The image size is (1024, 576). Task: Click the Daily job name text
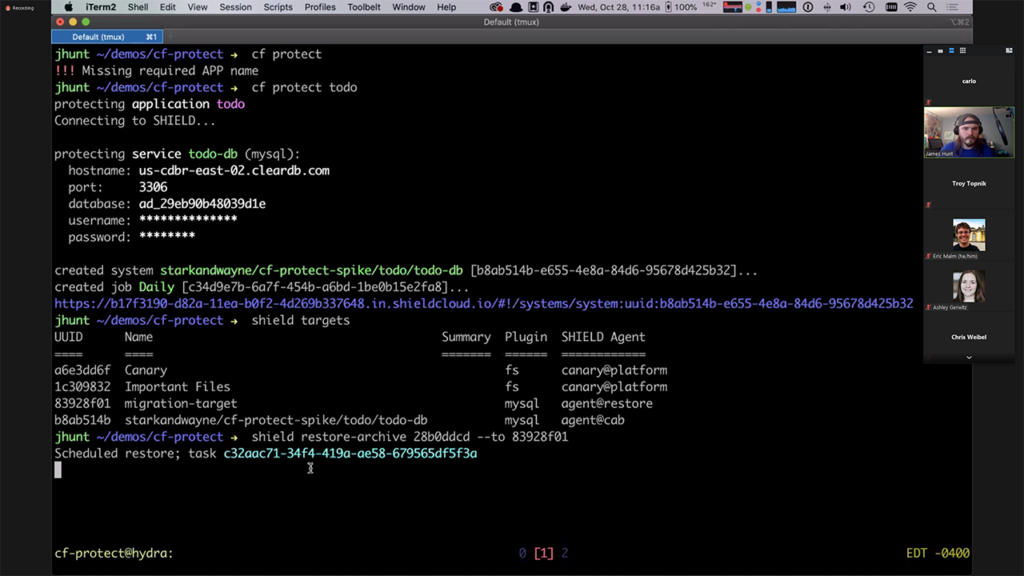click(x=156, y=287)
